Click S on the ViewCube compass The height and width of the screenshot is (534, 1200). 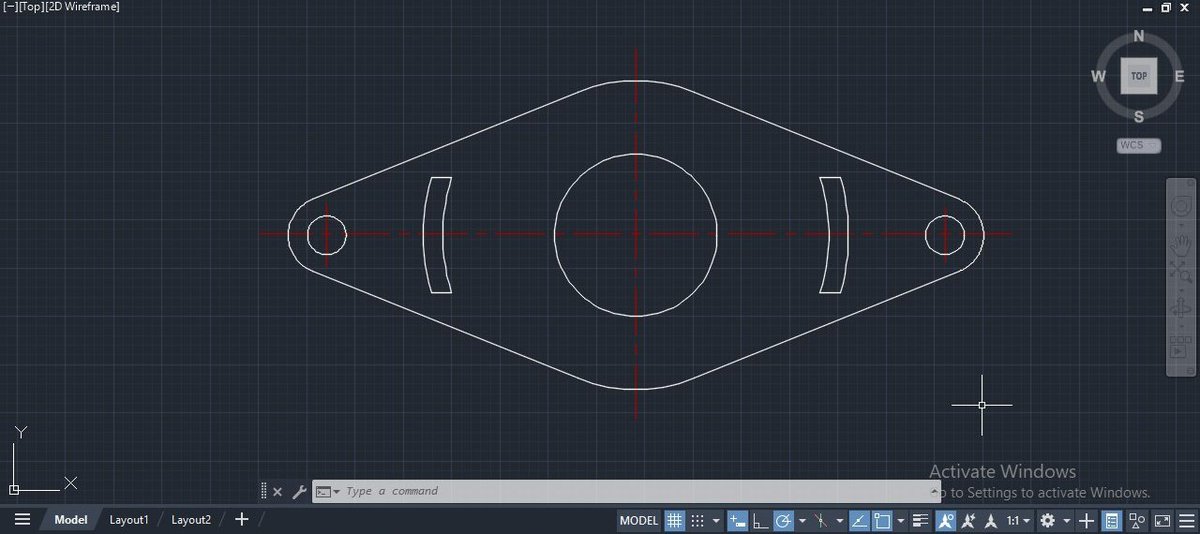[x=1139, y=116]
